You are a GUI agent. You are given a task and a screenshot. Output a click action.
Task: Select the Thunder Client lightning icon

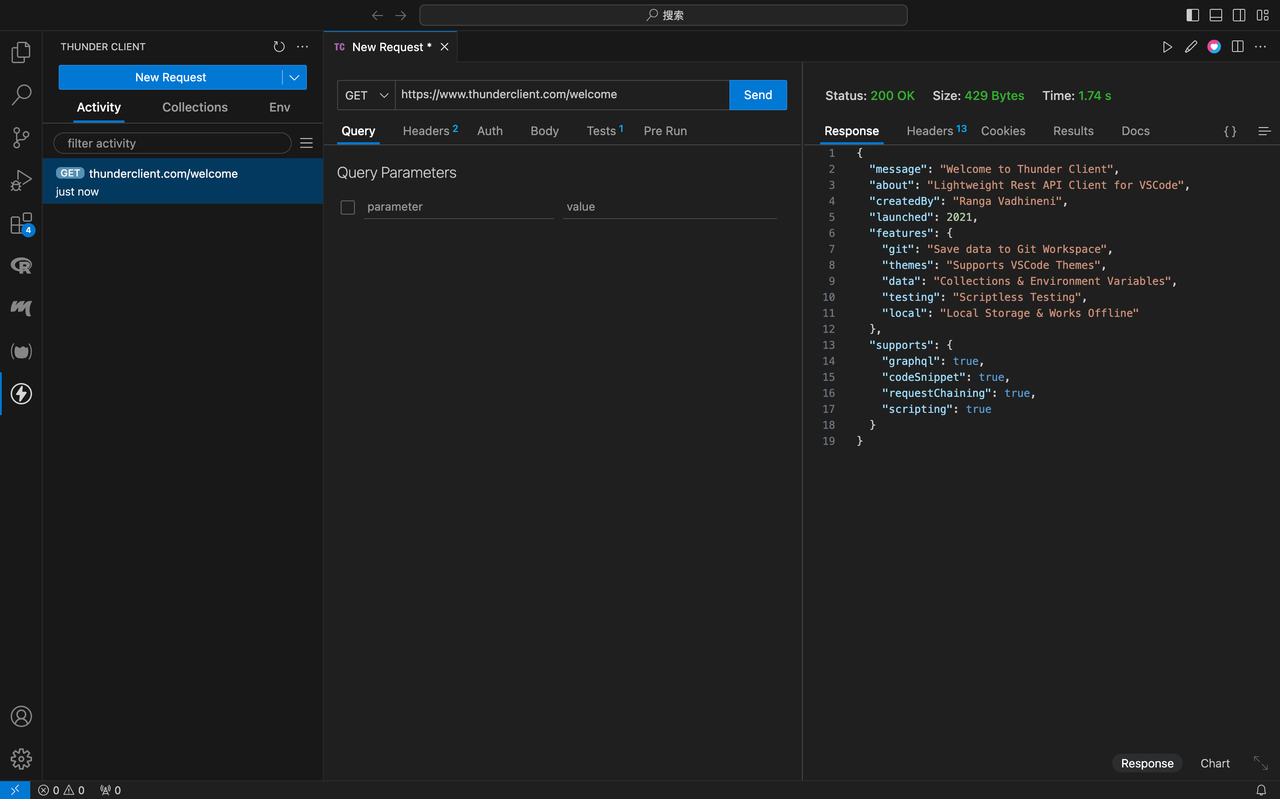point(21,394)
